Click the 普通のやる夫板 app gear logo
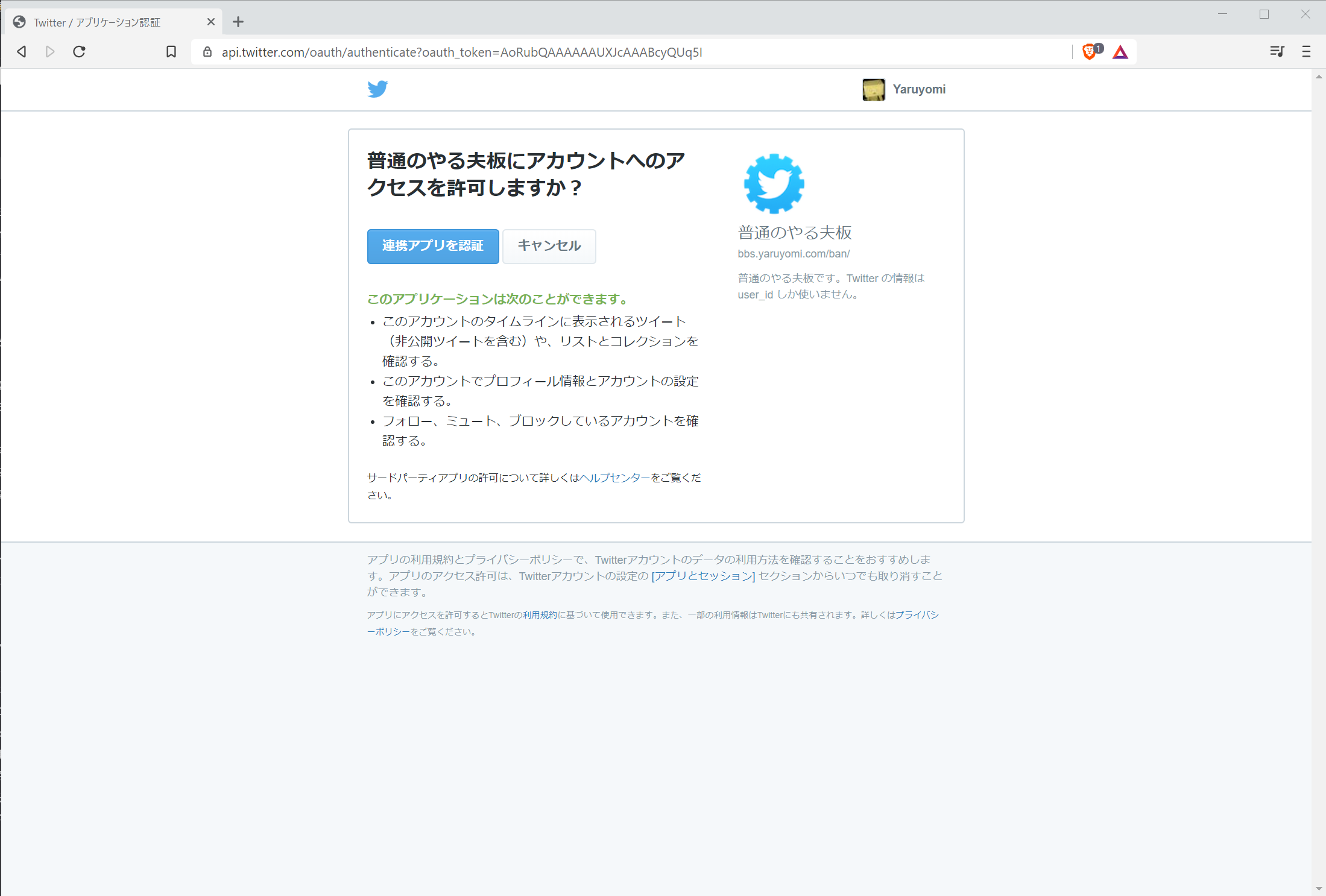 click(x=774, y=183)
